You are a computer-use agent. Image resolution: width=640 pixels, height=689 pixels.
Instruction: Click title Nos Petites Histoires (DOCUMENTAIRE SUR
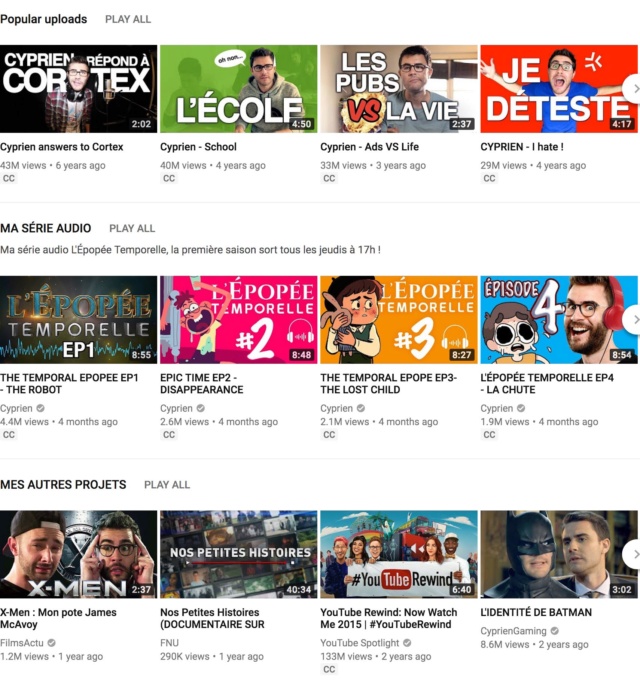212,618
